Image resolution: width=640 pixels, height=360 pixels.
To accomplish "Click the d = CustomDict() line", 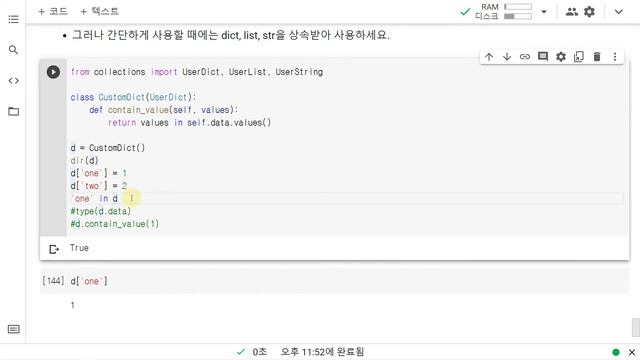I will (108, 148).
